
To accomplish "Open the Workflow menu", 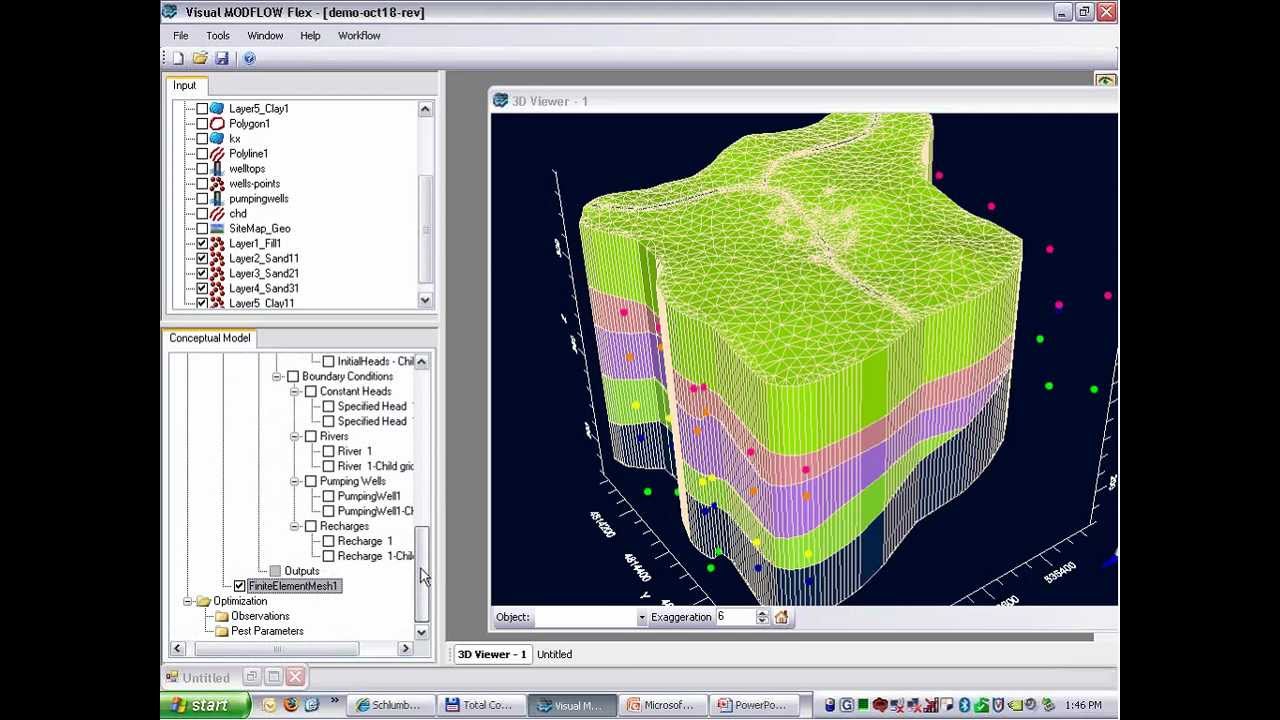I will tap(359, 36).
